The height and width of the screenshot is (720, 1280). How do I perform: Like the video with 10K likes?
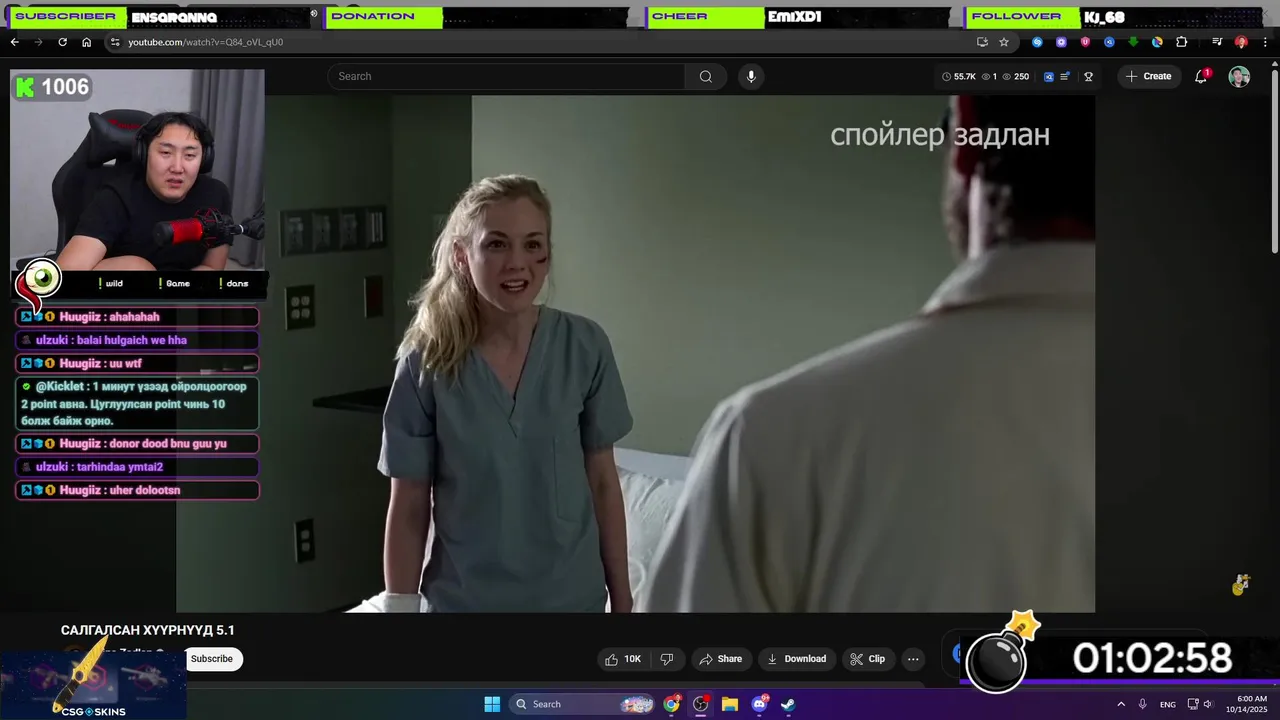coord(622,659)
